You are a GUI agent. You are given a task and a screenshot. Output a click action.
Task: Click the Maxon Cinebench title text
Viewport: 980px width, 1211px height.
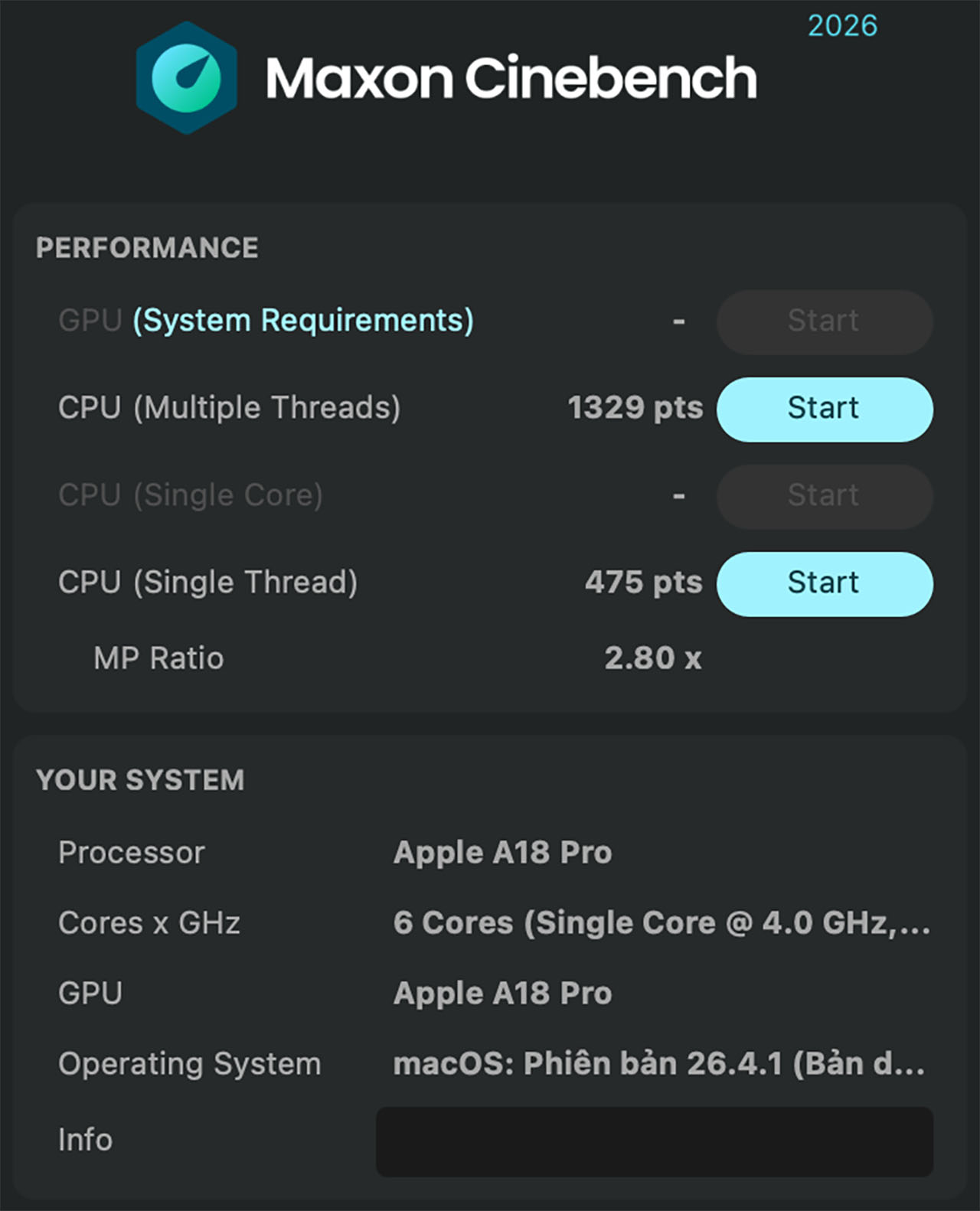click(511, 77)
